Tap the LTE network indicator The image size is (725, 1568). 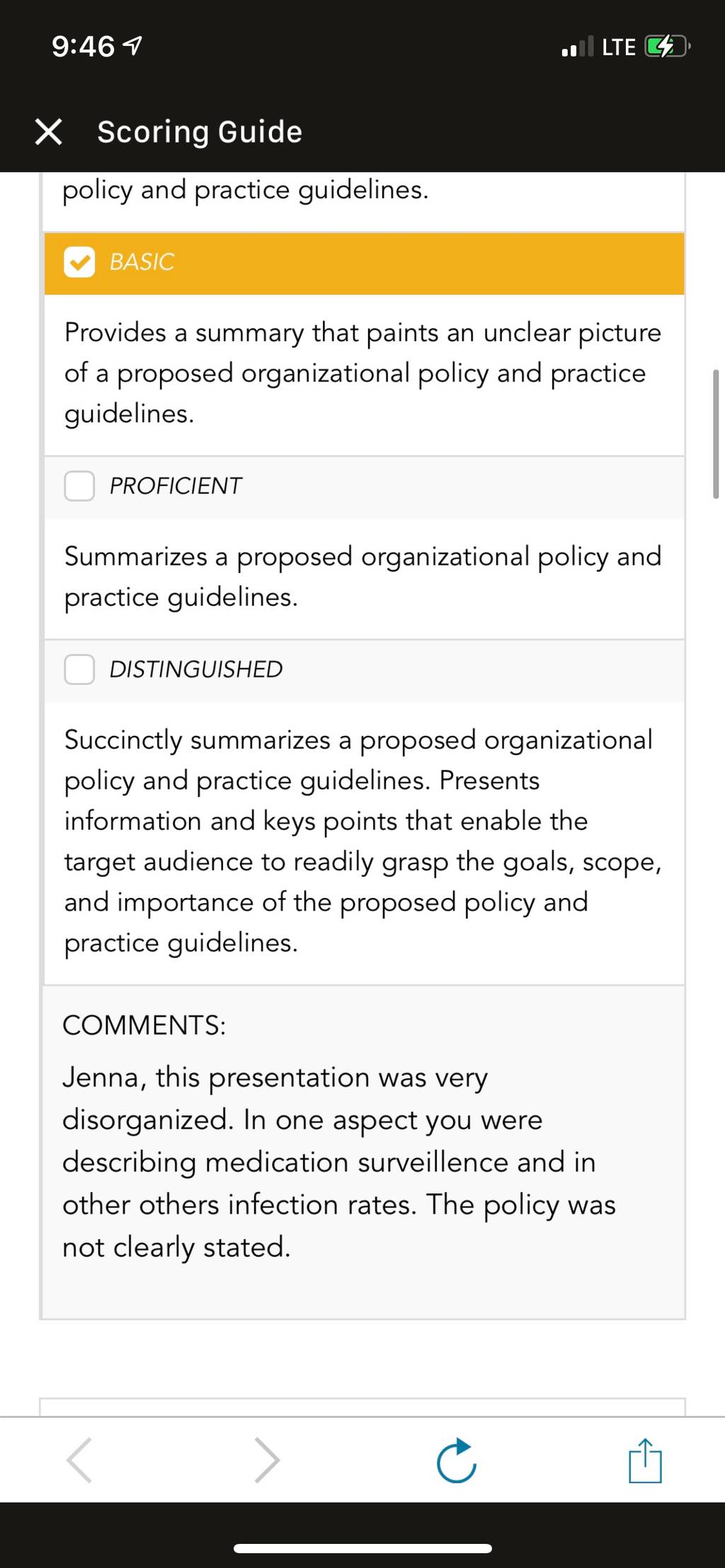[619, 47]
